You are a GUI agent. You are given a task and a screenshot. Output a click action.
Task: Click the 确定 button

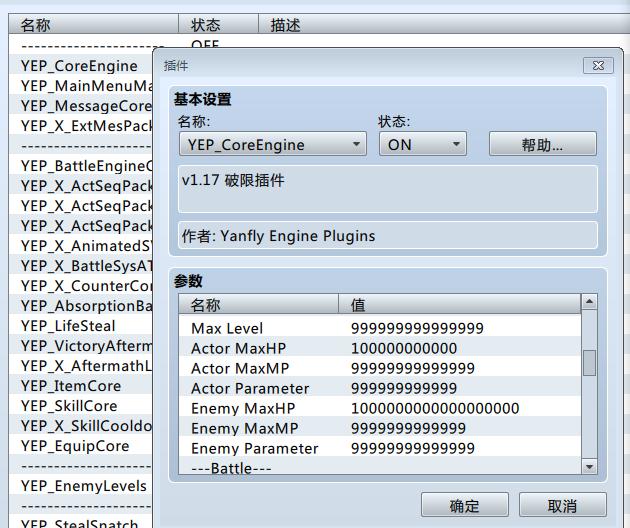click(464, 505)
